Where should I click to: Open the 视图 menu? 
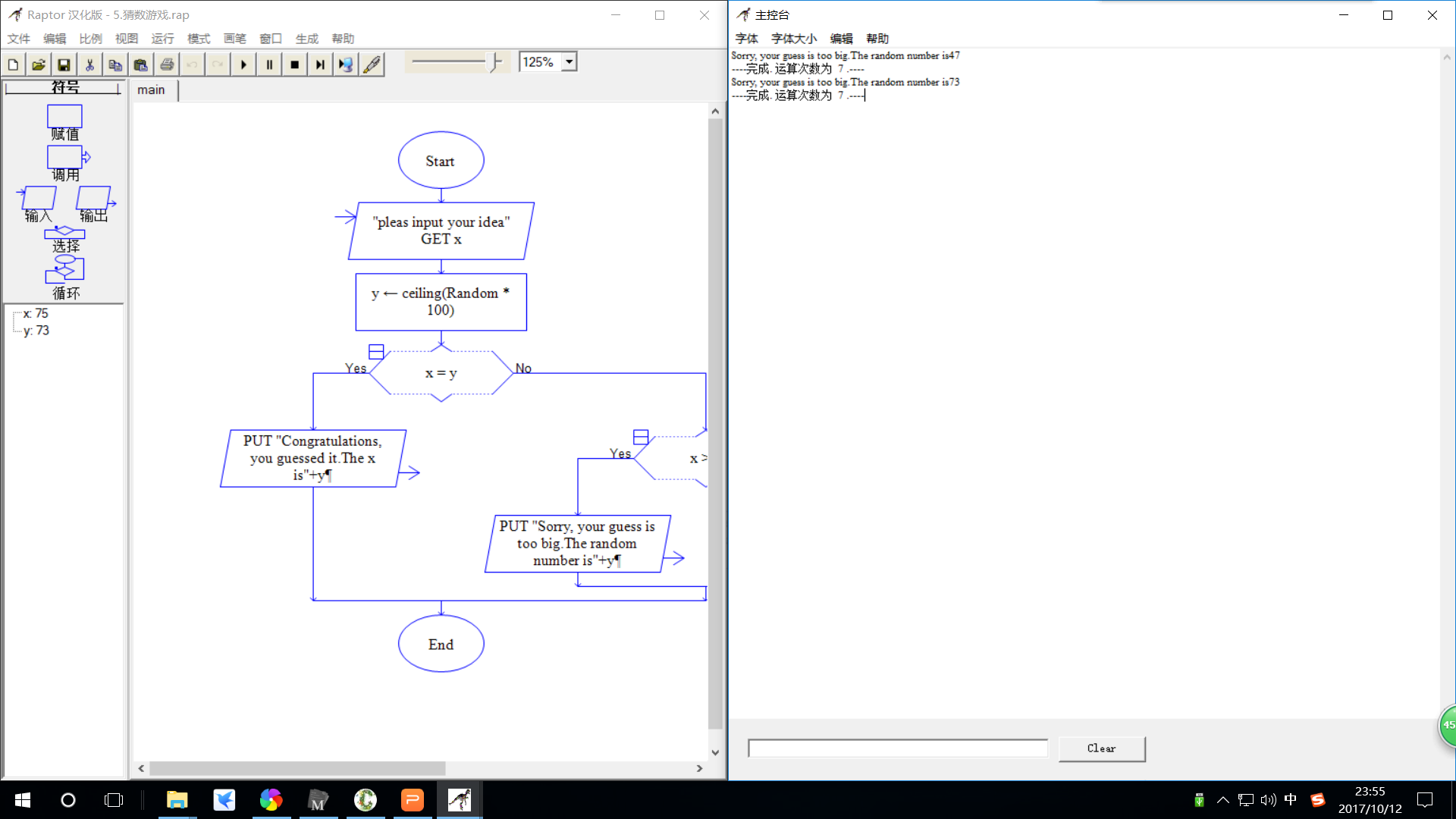click(x=127, y=39)
